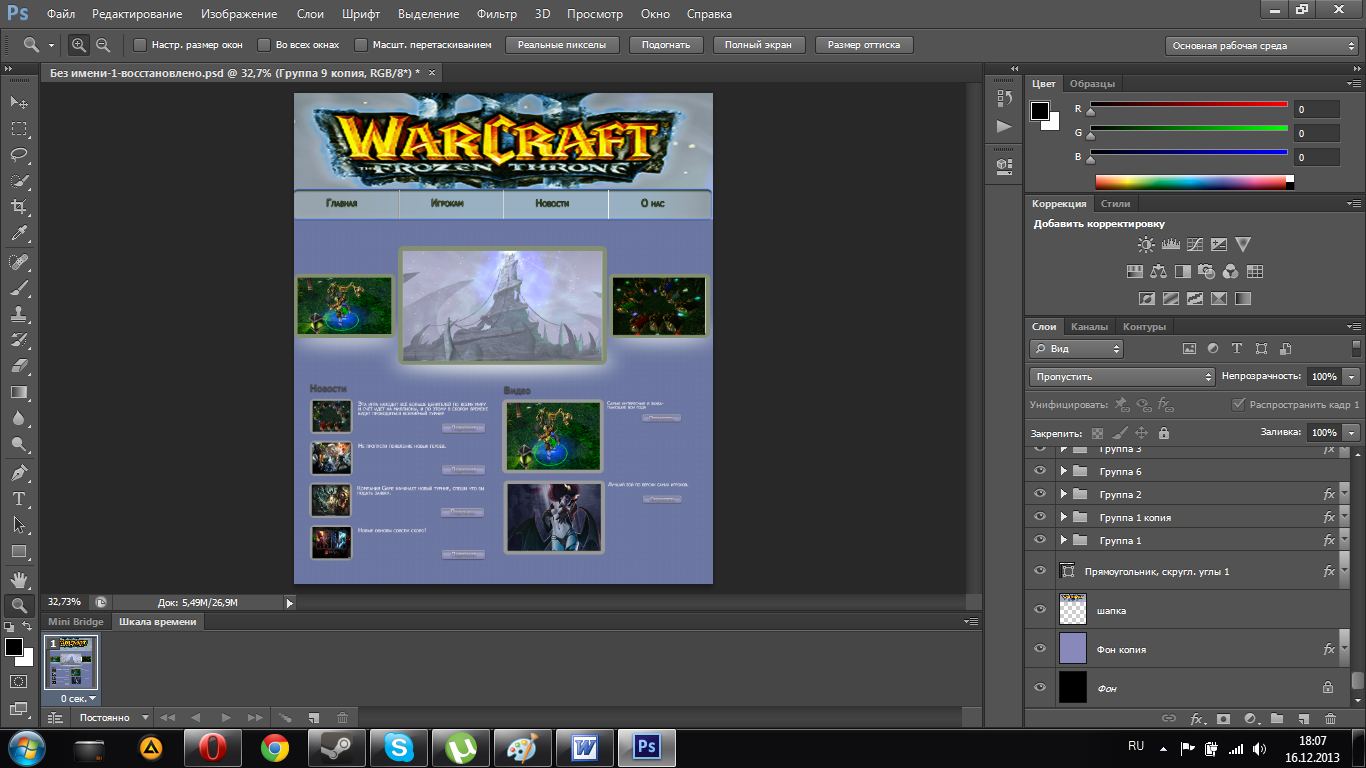Open the opacity 'Непрозрачность' dropdown arrow

click(1352, 377)
